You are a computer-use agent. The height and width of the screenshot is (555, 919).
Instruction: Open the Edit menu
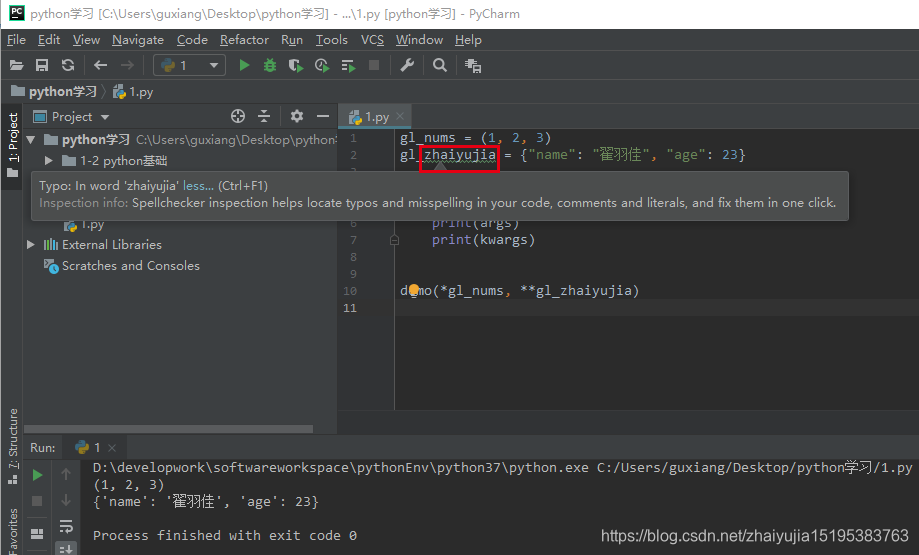click(49, 40)
